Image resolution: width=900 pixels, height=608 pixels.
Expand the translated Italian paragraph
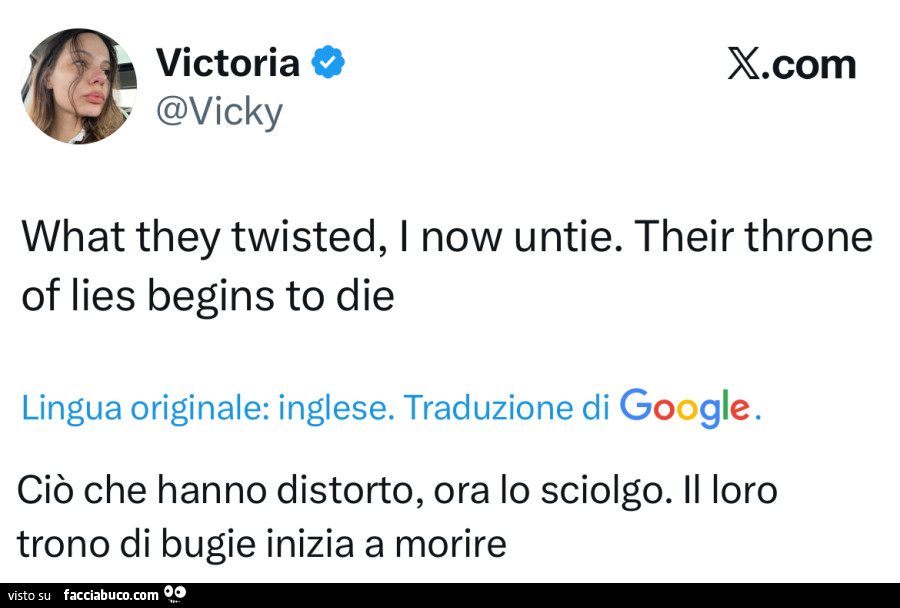[x=400, y=515]
